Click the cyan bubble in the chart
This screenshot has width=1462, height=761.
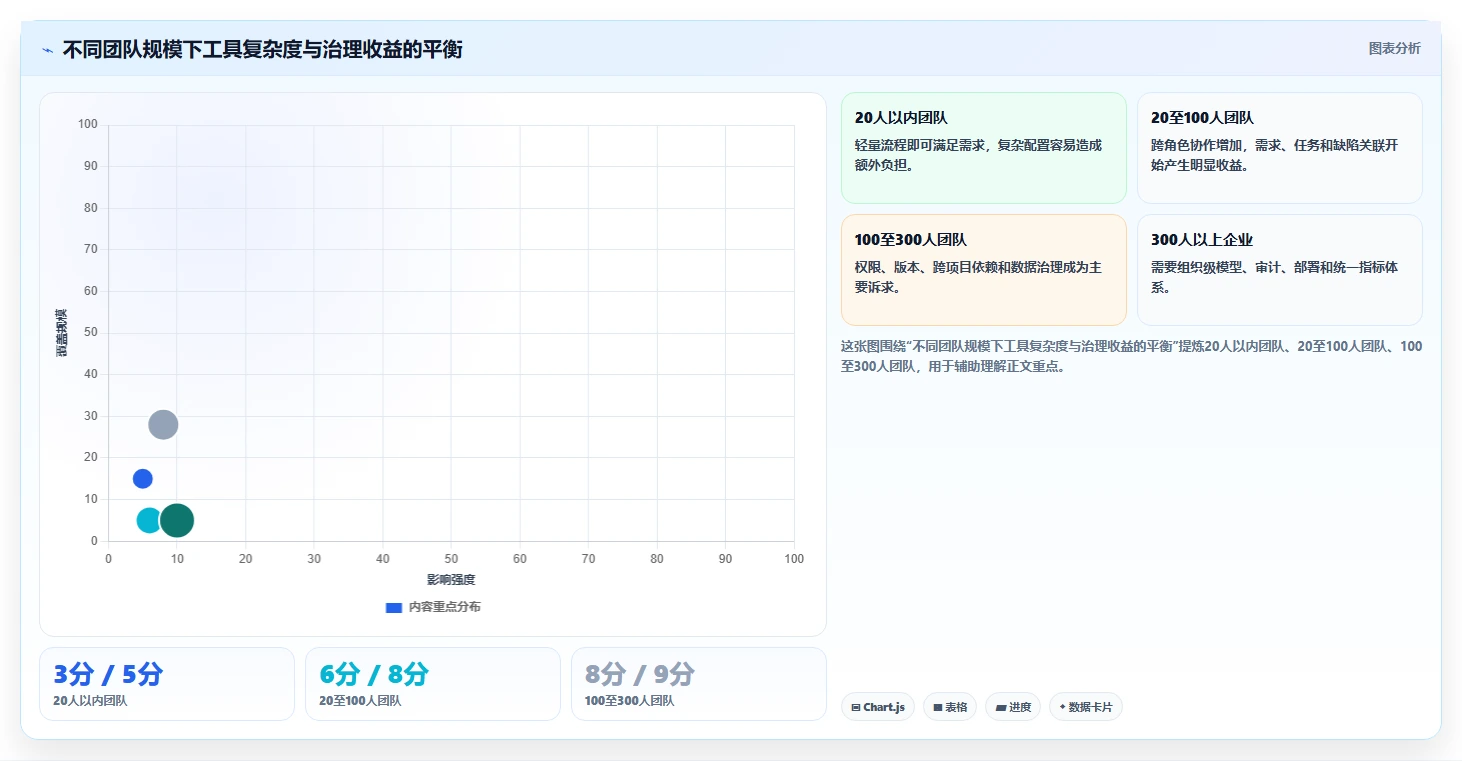149,520
